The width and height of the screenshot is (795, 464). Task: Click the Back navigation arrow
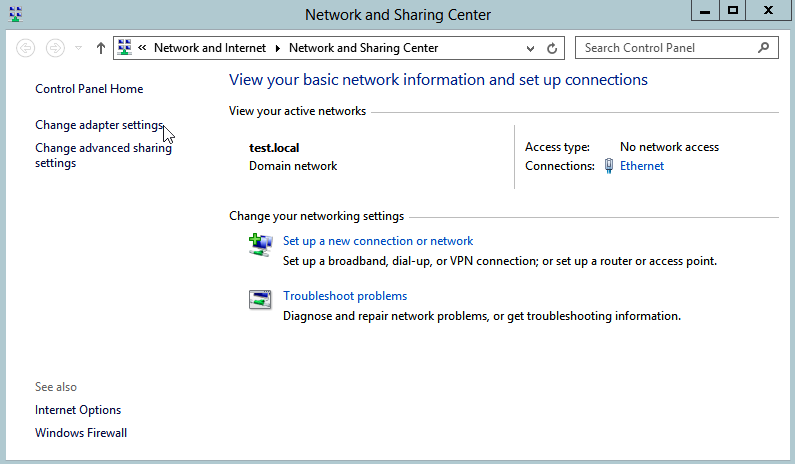point(25,48)
